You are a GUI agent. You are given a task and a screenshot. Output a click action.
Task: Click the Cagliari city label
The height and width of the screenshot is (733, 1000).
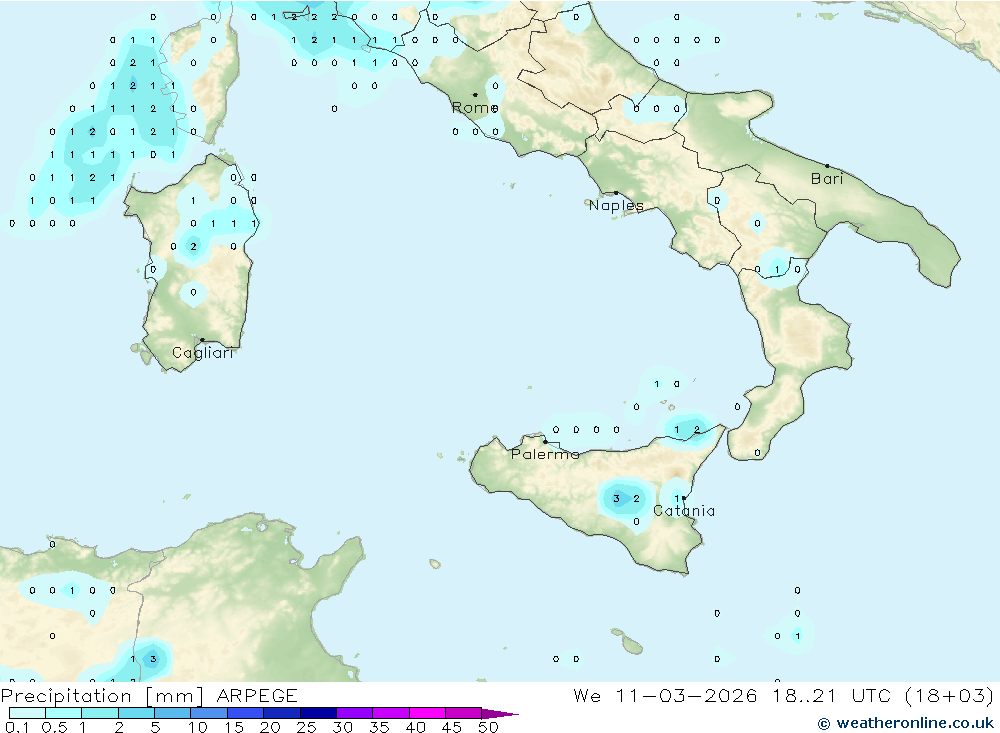tap(202, 353)
